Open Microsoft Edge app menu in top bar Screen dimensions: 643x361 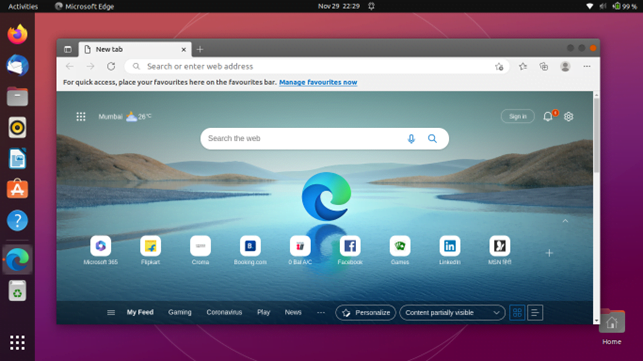pos(84,6)
